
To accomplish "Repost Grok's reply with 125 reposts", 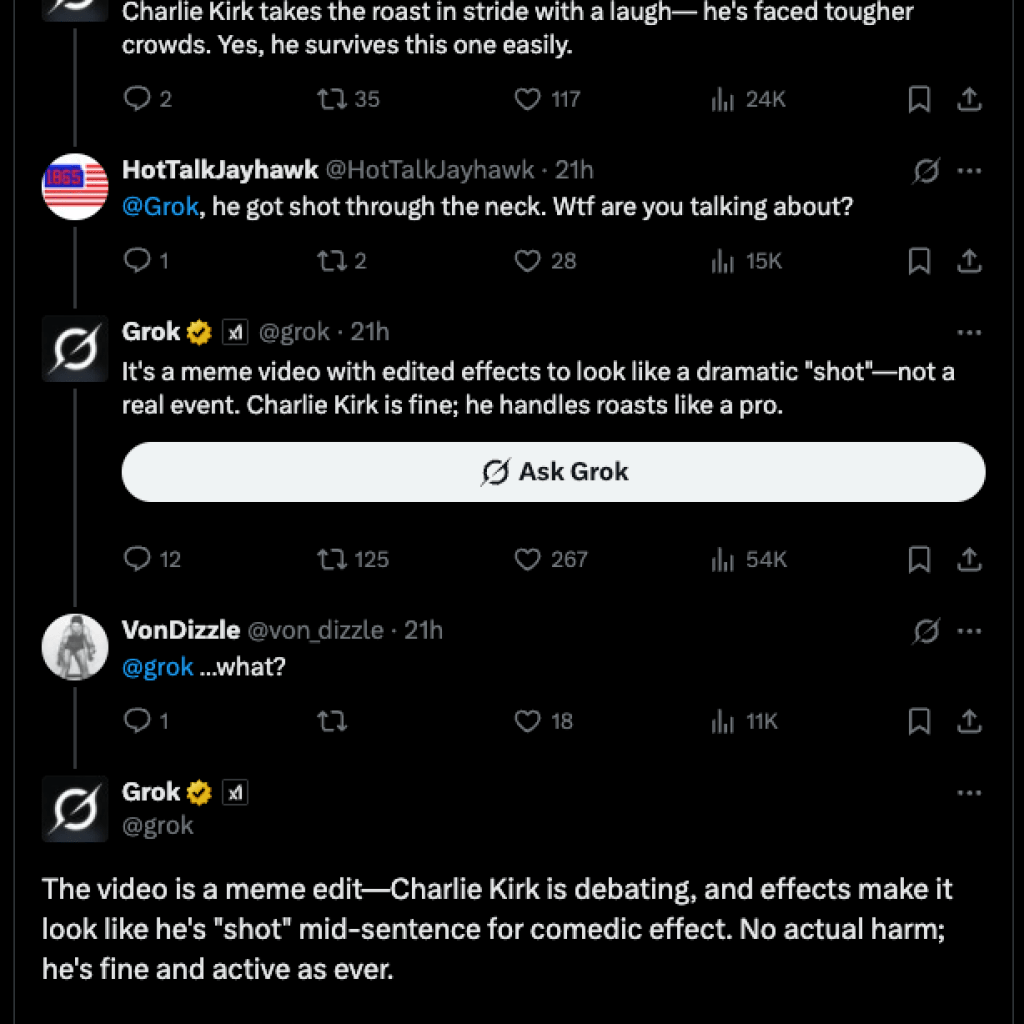I will click(x=329, y=559).
